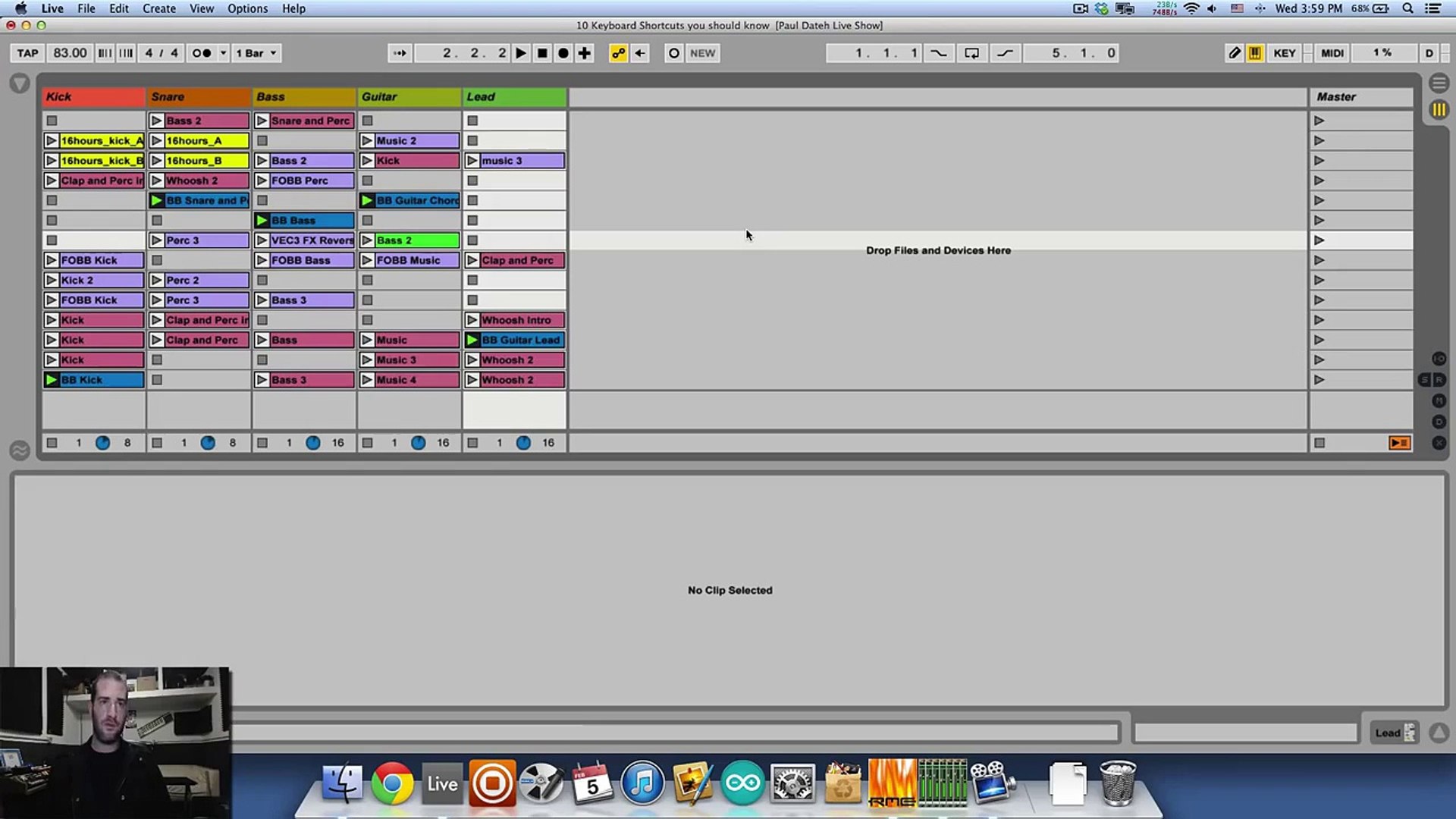Click the arrangement Record button
The image size is (1456, 819).
(x=563, y=53)
